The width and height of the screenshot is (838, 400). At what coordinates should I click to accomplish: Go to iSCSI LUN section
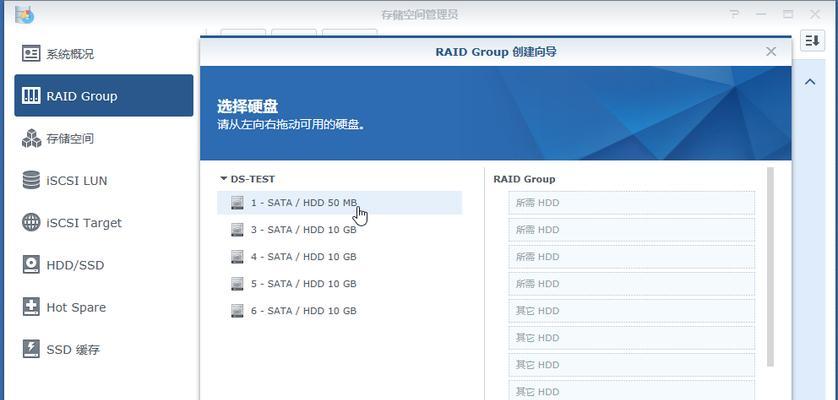103,180
